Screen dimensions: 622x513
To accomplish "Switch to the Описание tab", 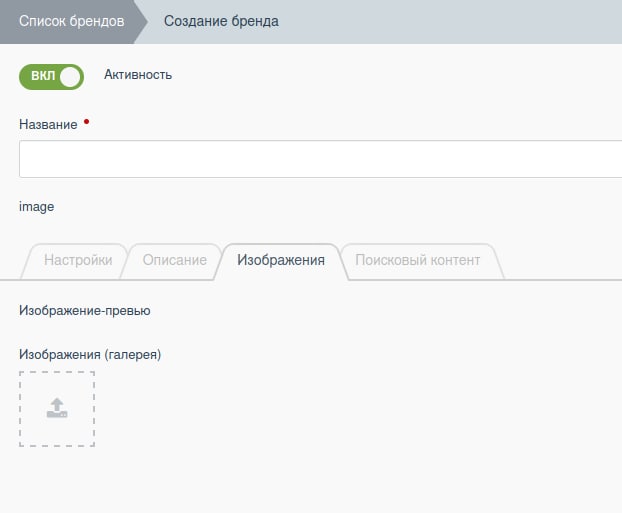I will pos(175,260).
